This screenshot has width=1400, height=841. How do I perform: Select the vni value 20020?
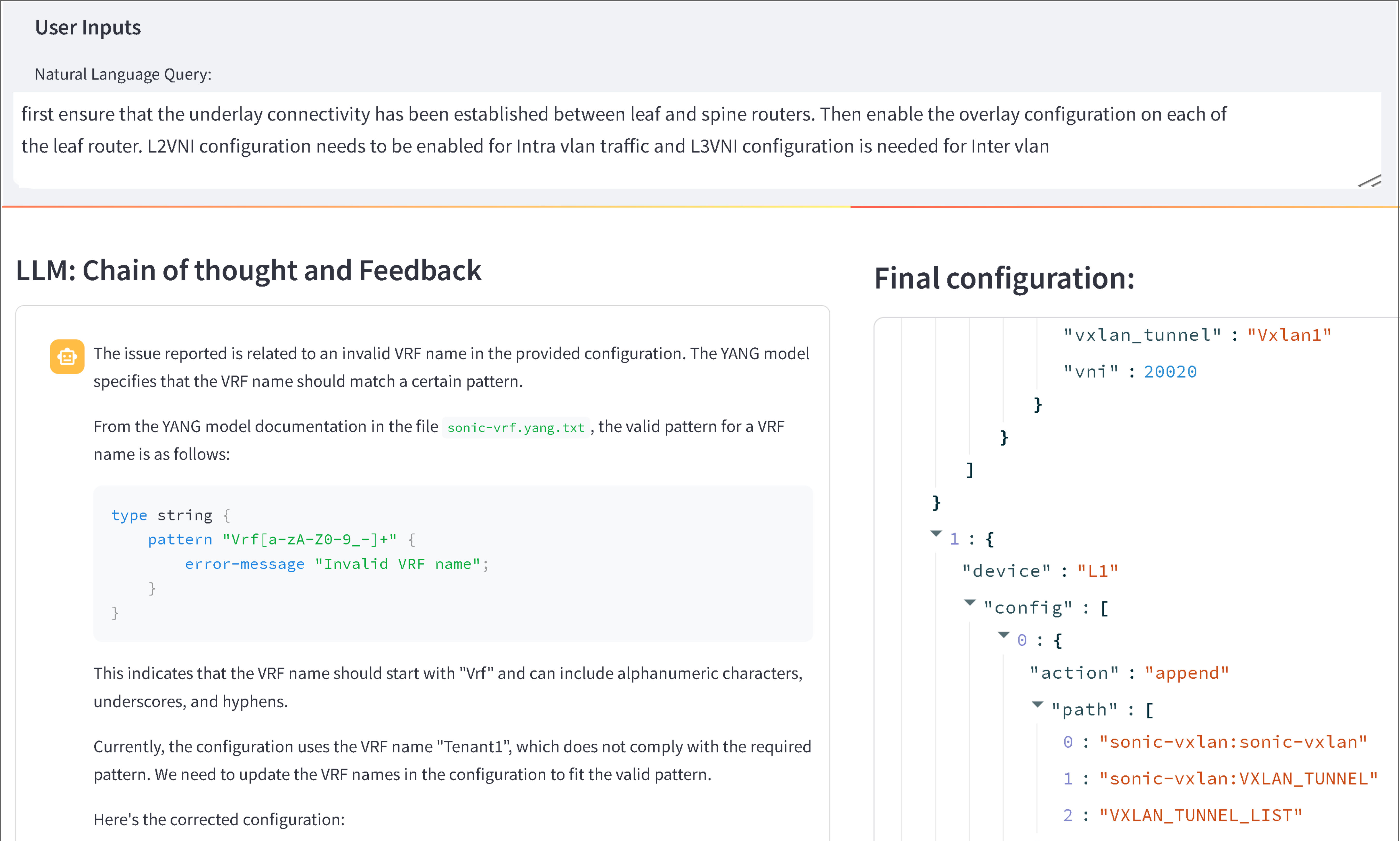click(1170, 372)
